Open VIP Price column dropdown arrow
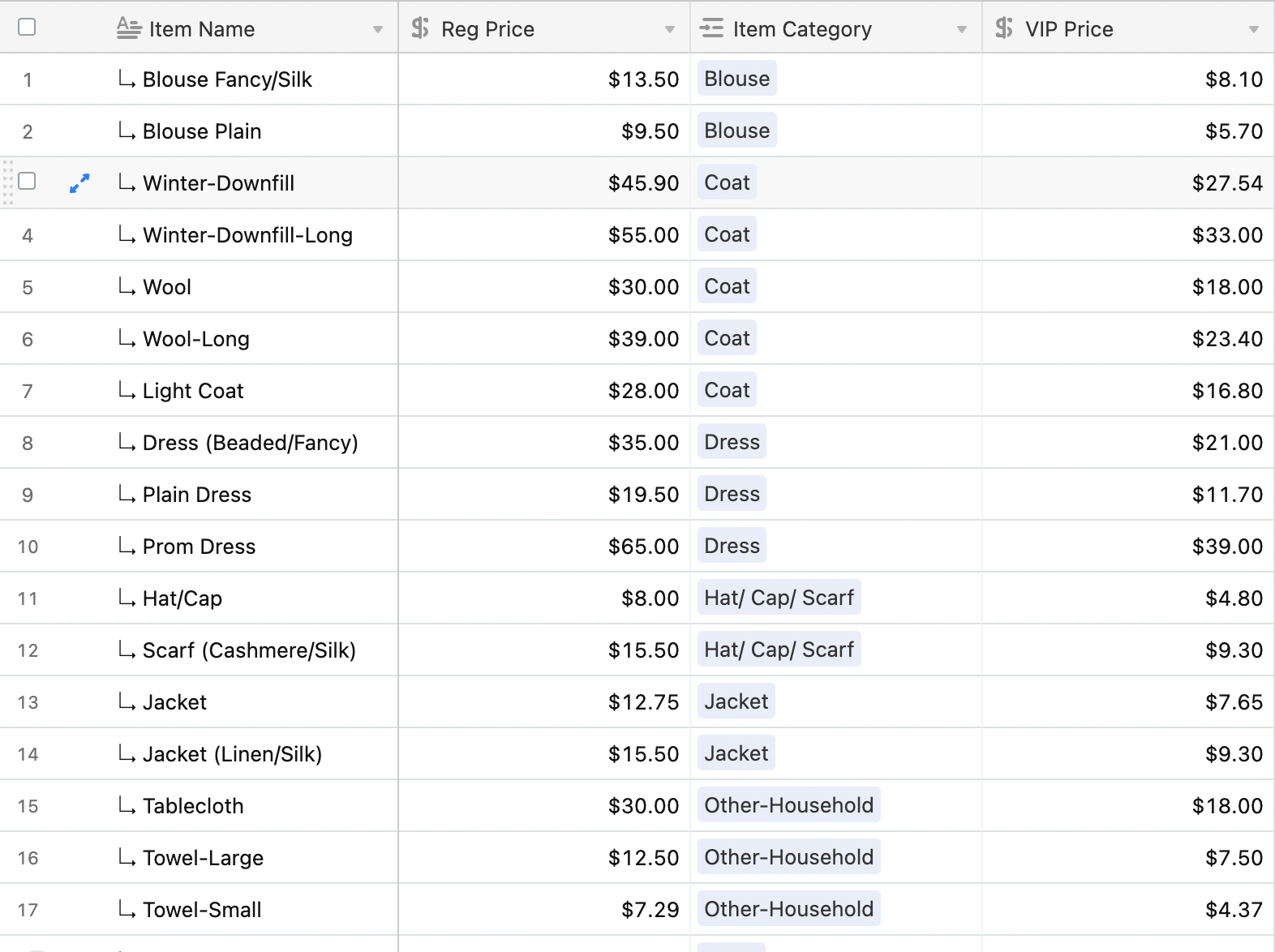 [1254, 30]
